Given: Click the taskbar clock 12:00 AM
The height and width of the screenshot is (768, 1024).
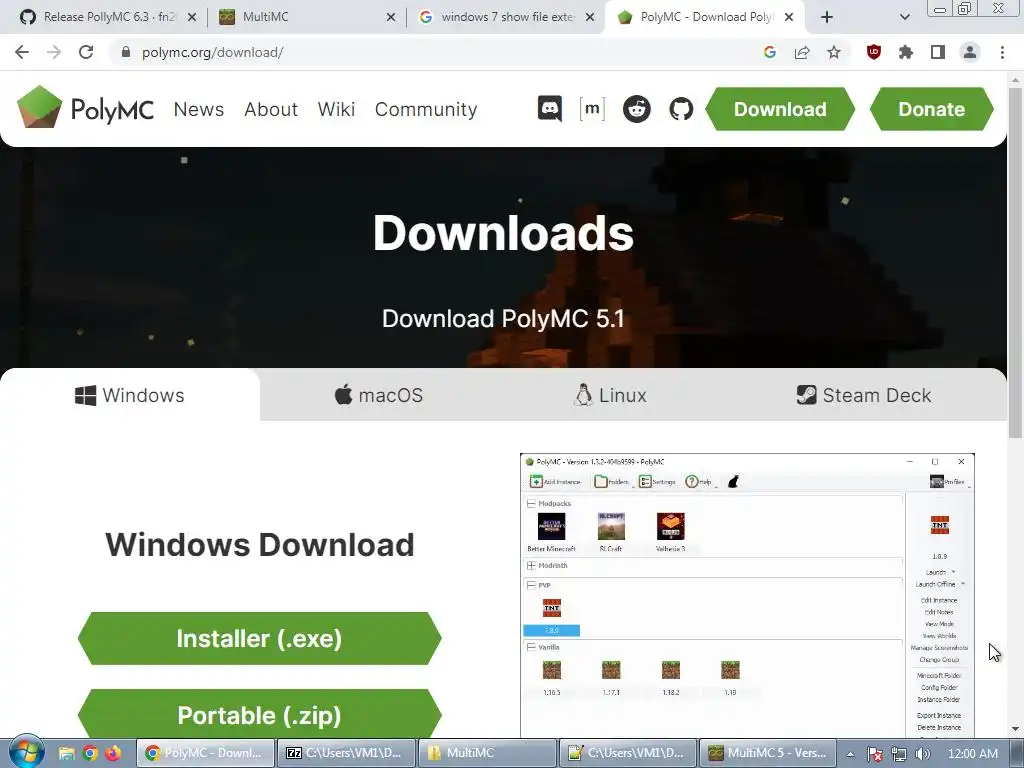Looking at the screenshot, I should [972, 754].
